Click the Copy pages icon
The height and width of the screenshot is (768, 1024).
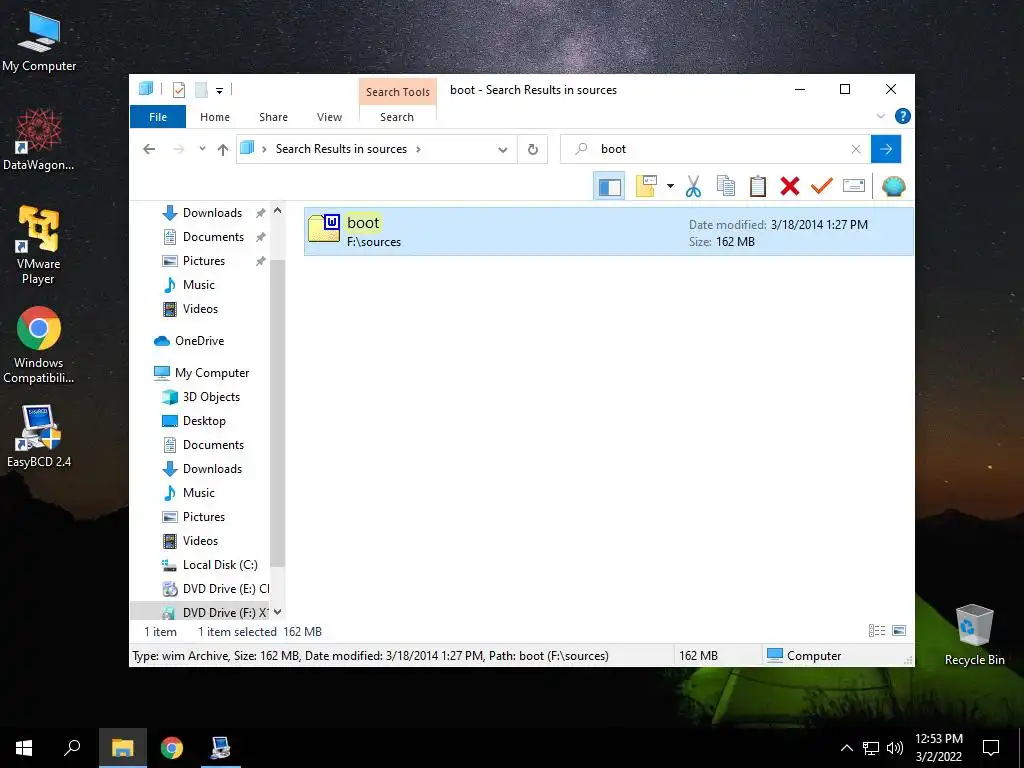(x=726, y=187)
